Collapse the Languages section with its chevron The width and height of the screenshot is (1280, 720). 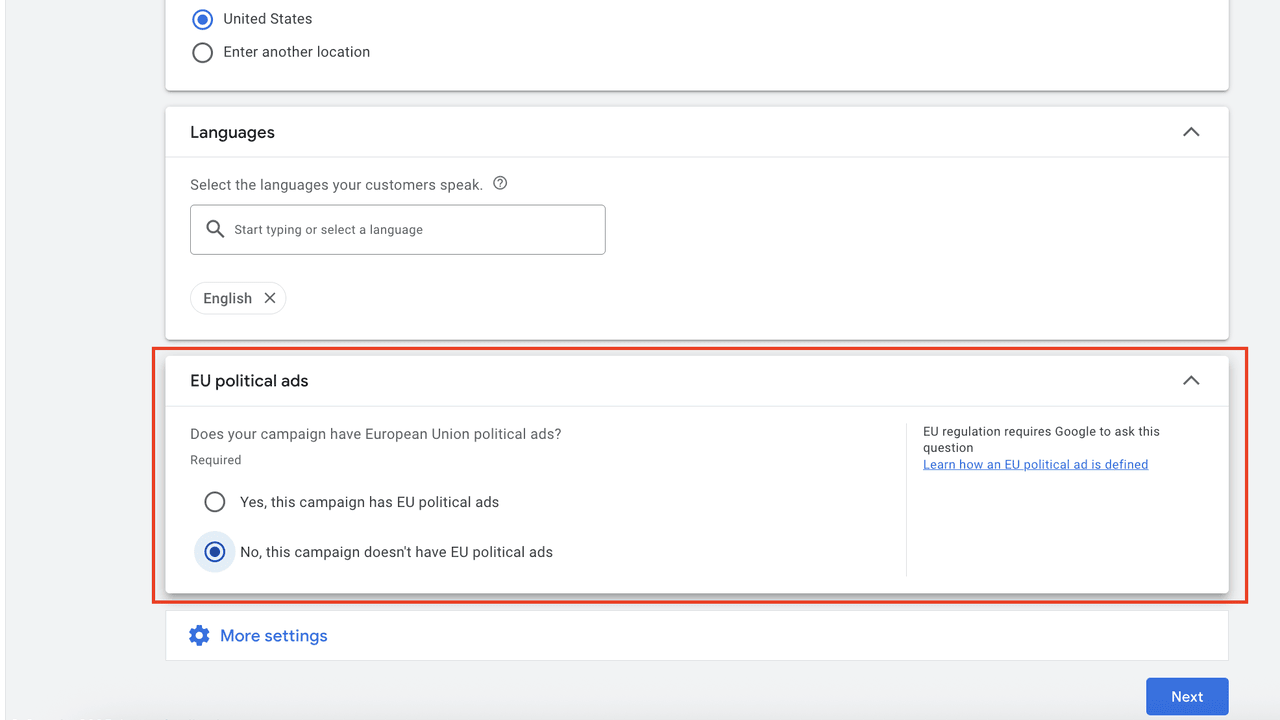pos(1190,132)
